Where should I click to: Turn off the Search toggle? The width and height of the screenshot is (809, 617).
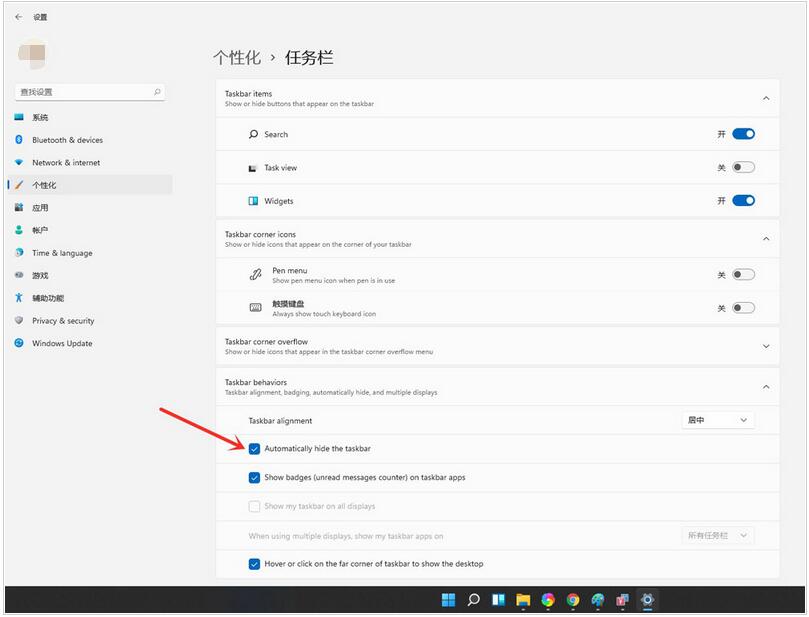pos(743,134)
